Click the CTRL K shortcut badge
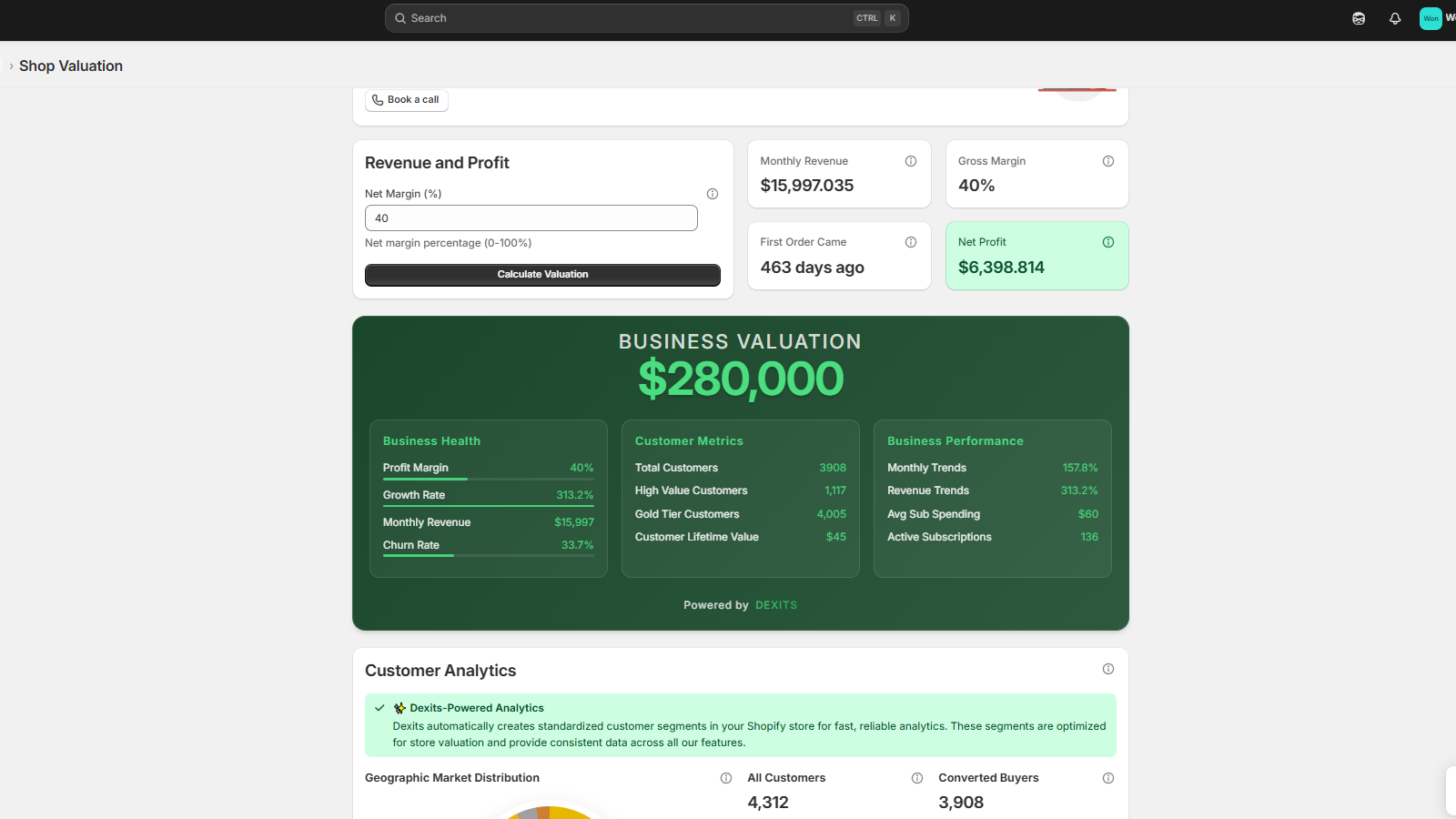1456x819 pixels. tap(877, 18)
